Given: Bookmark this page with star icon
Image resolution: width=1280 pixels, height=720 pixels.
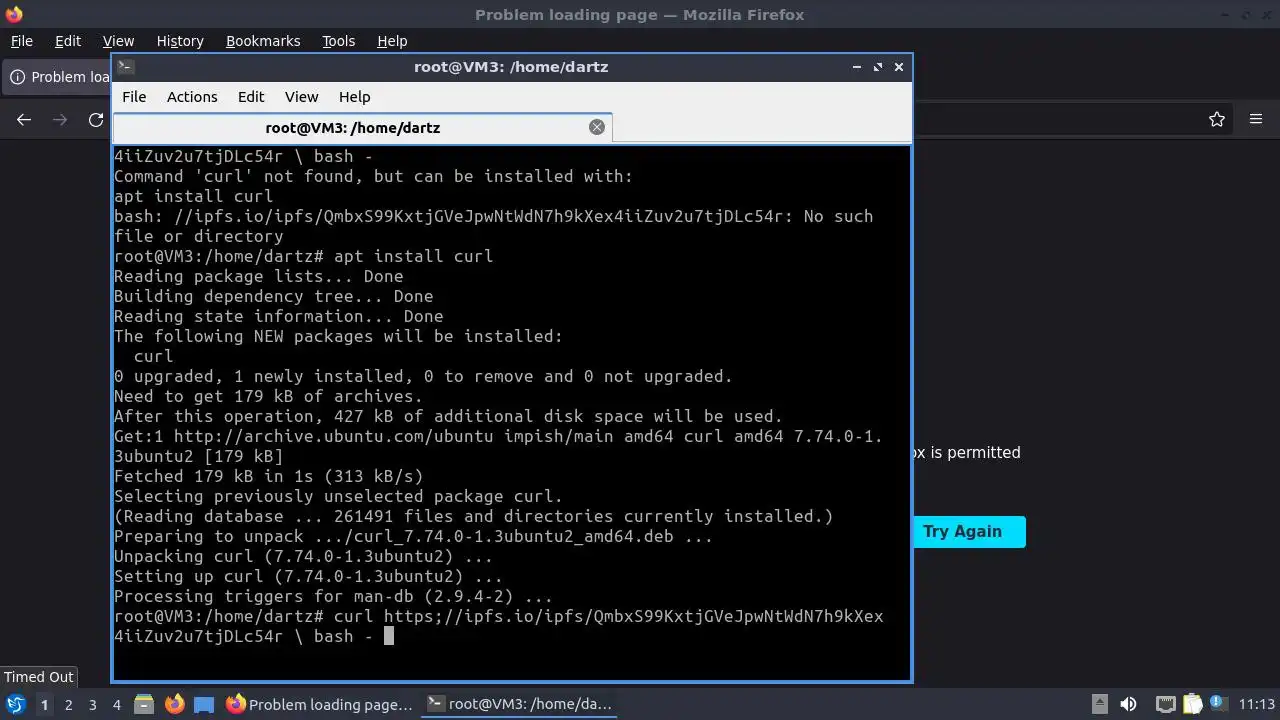Looking at the screenshot, I should tap(1217, 120).
